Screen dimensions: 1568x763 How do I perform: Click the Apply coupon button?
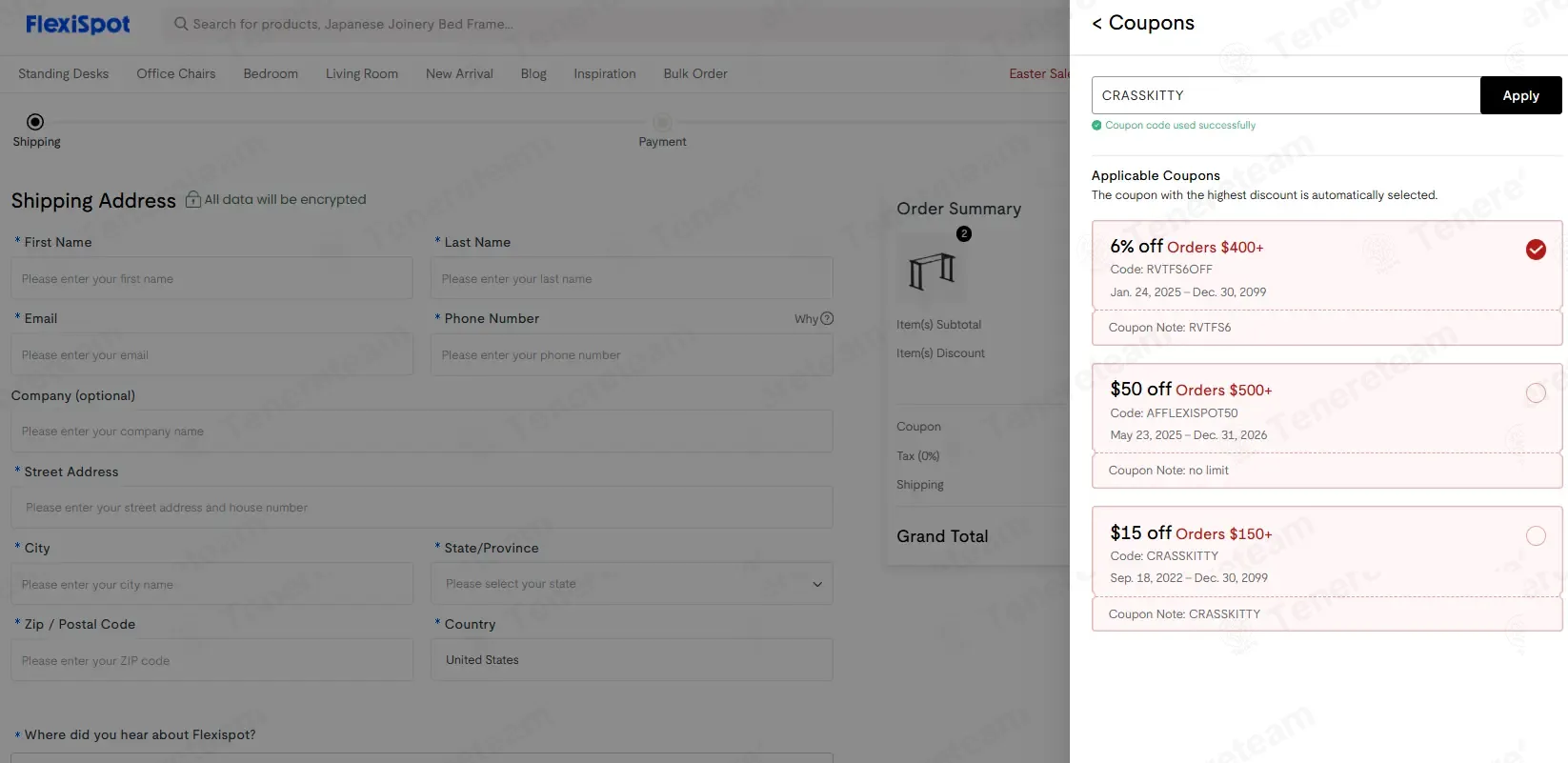click(x=1520, y=95)
